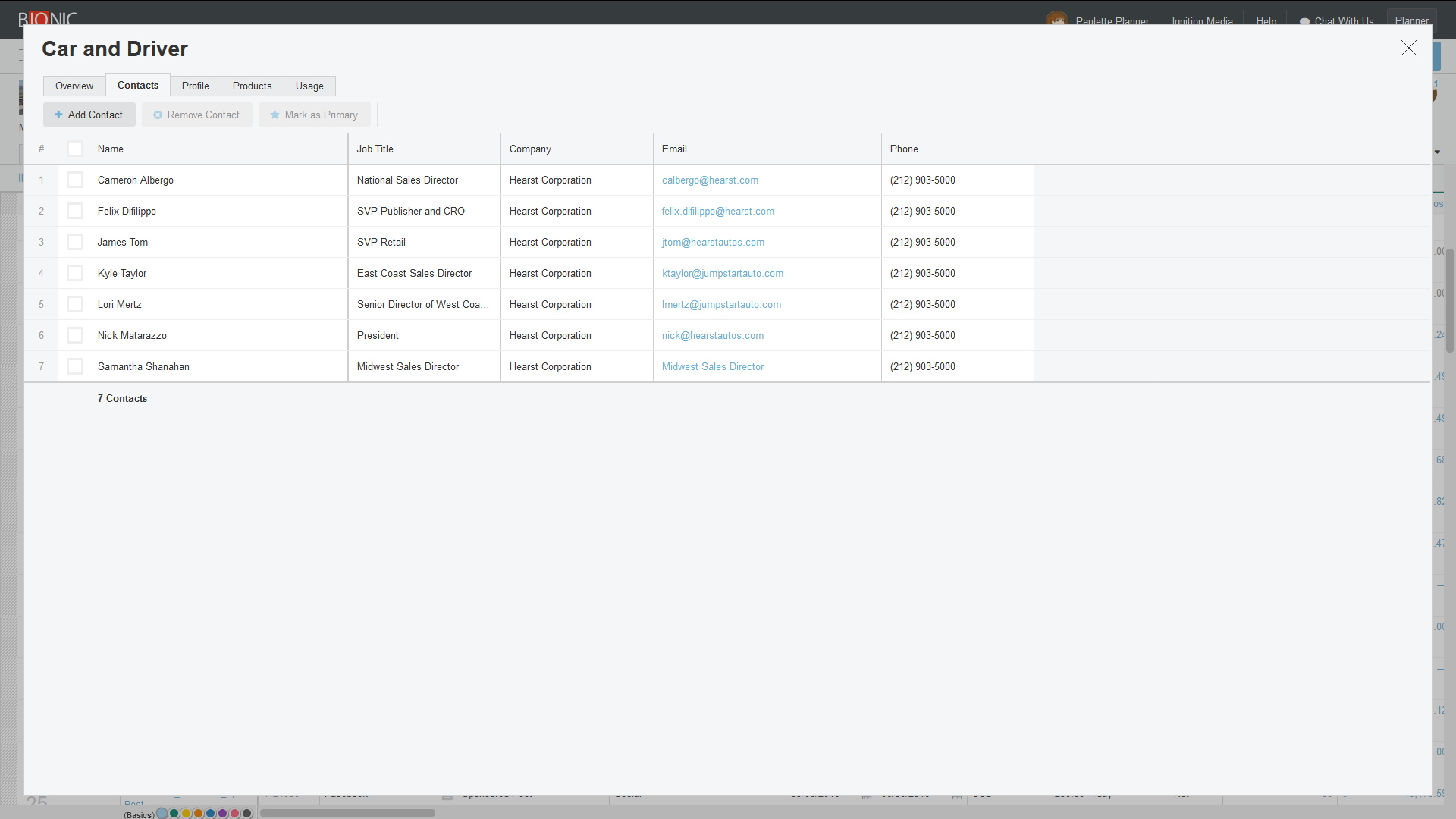
Task: Check the box for Kyle Taylor
Action: (75, 273)
